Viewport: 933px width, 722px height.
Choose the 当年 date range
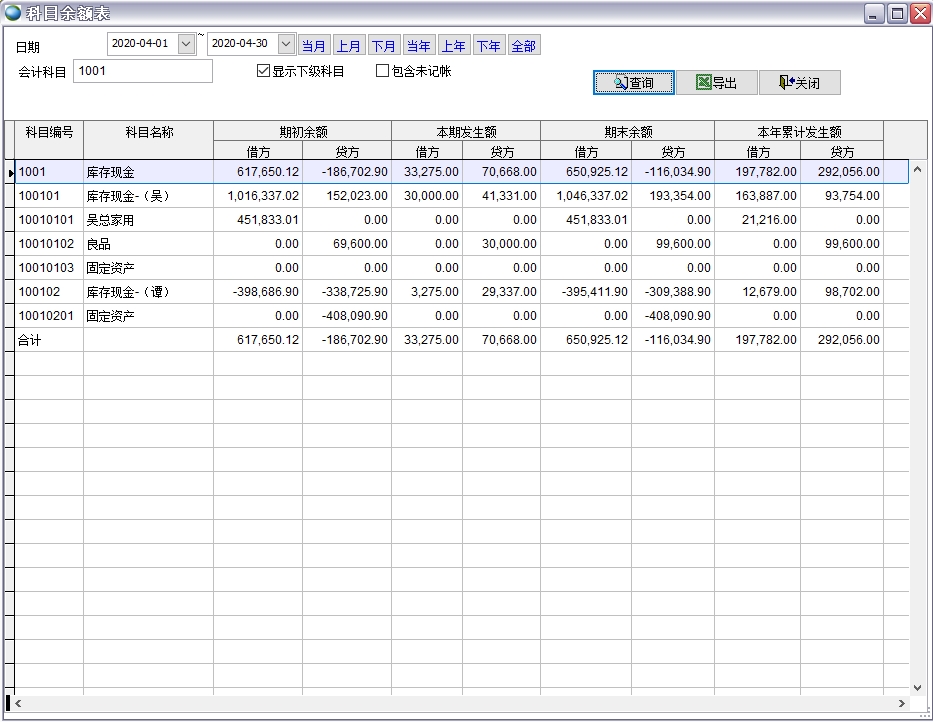pos(419,46)
